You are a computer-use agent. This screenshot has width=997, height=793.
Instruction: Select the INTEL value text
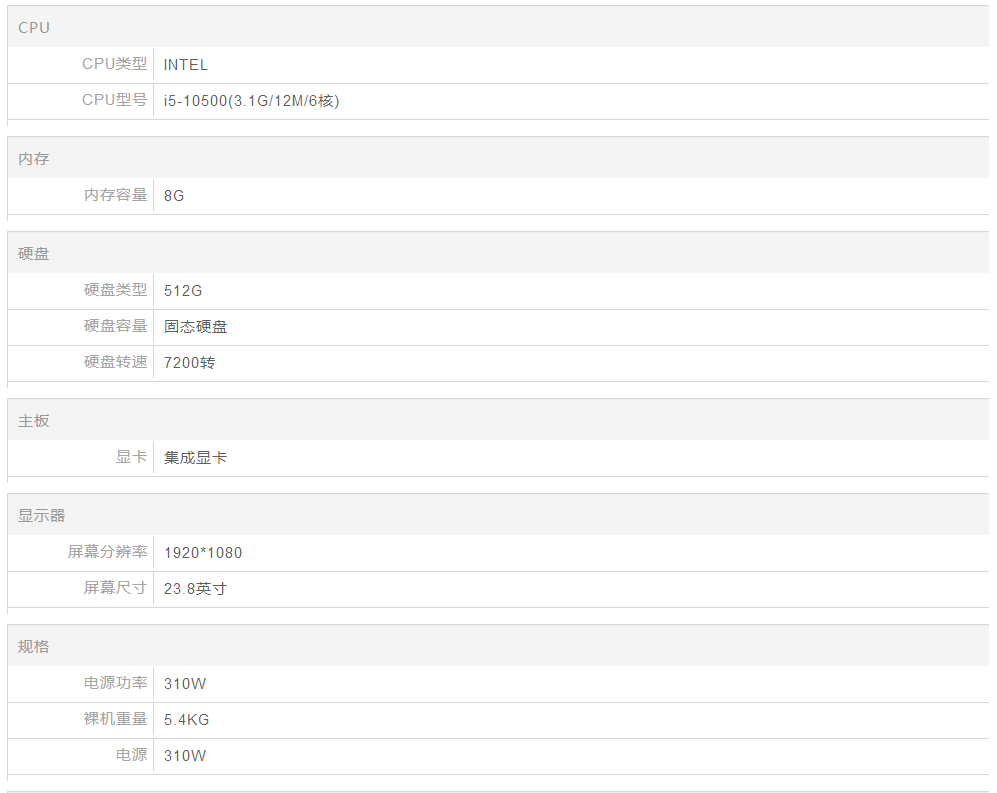click(186, 65)
